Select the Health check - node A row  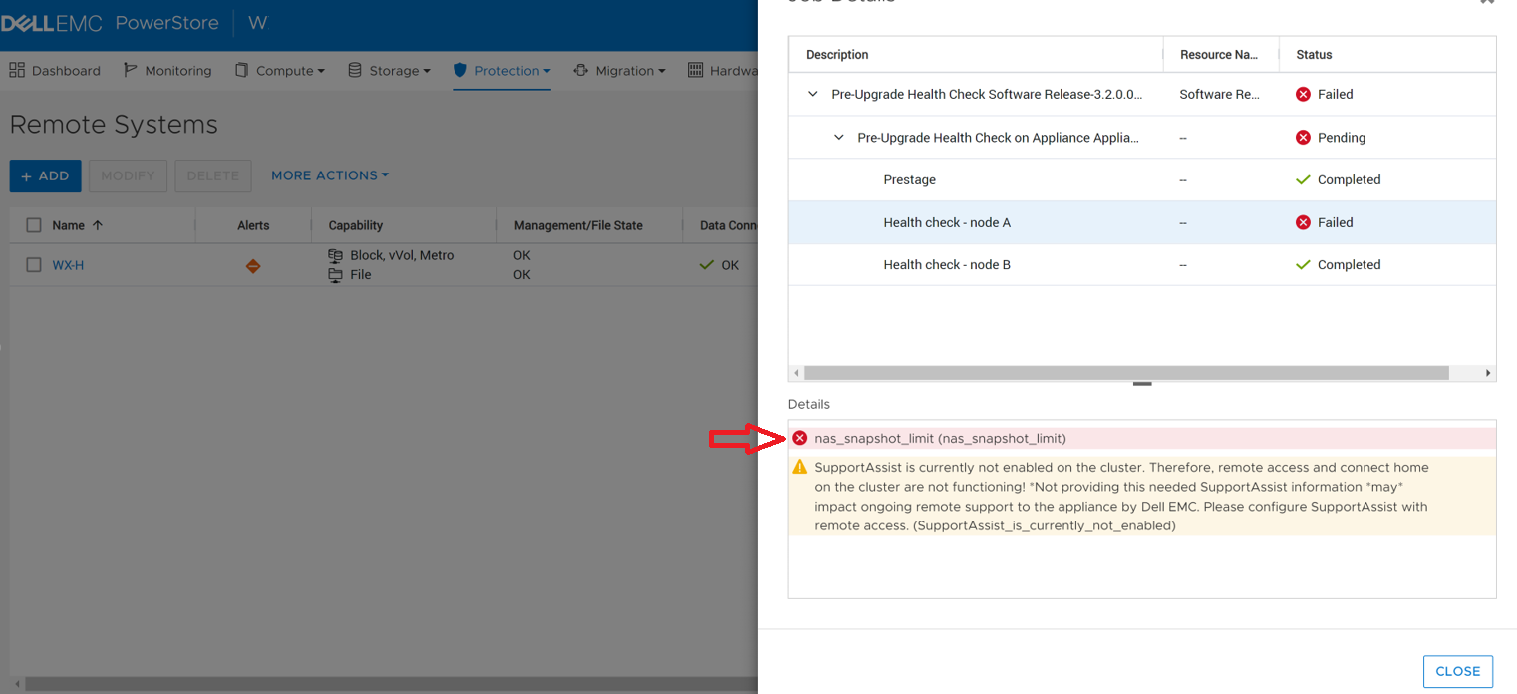point(1142,222)
